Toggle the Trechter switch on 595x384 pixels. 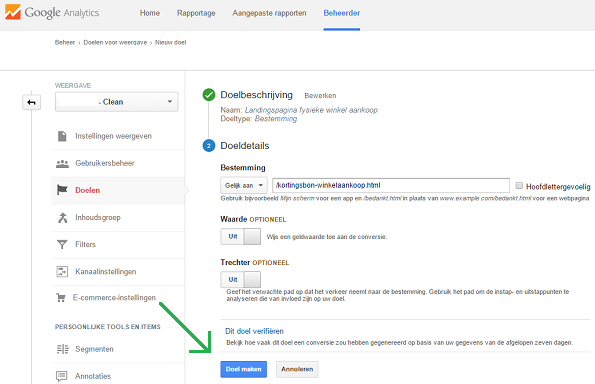tap(241, 280)
